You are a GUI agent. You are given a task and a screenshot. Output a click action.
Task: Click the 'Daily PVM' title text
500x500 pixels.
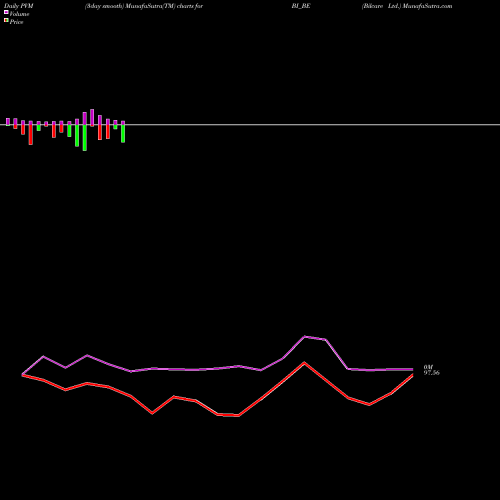tap(18, 6)
